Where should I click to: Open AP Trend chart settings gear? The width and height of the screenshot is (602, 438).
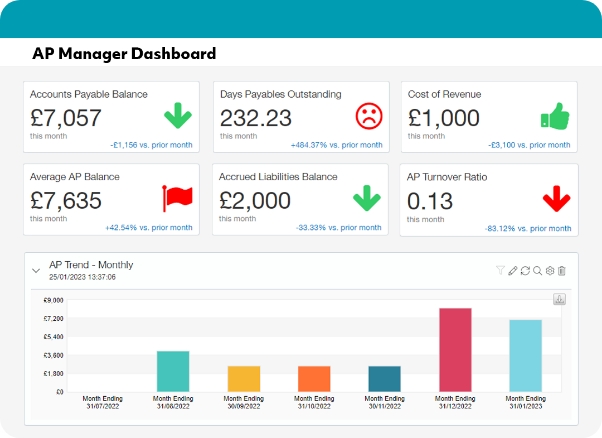coord(549,271)
